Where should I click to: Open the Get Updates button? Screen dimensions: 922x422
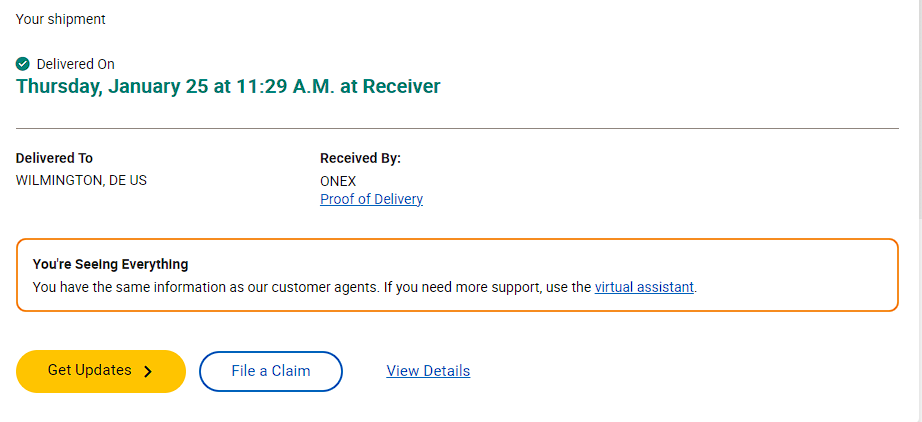coord(101,371)
